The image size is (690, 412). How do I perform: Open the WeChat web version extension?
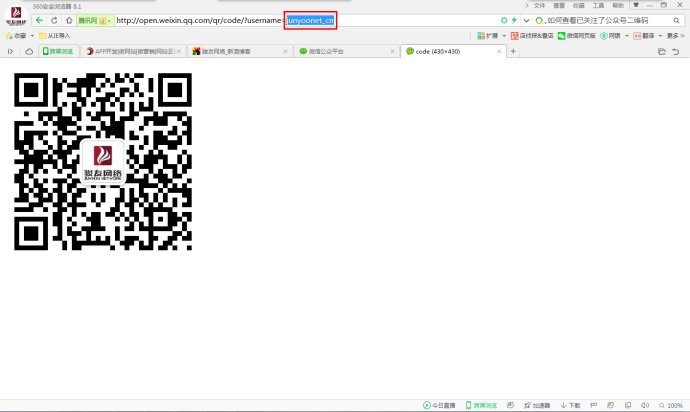[576, 36]
